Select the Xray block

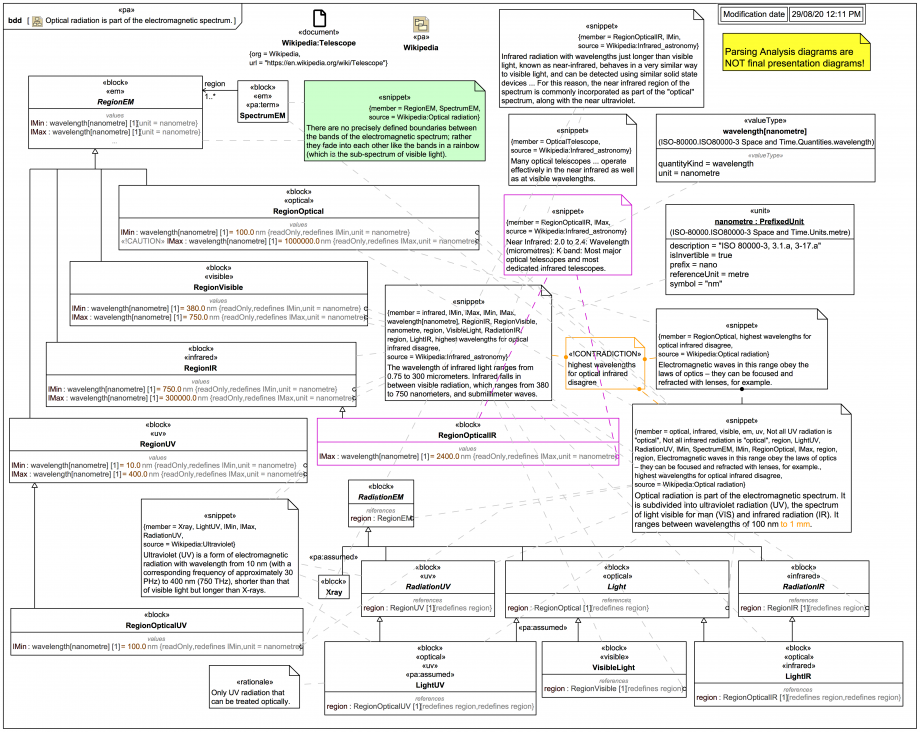332,586
